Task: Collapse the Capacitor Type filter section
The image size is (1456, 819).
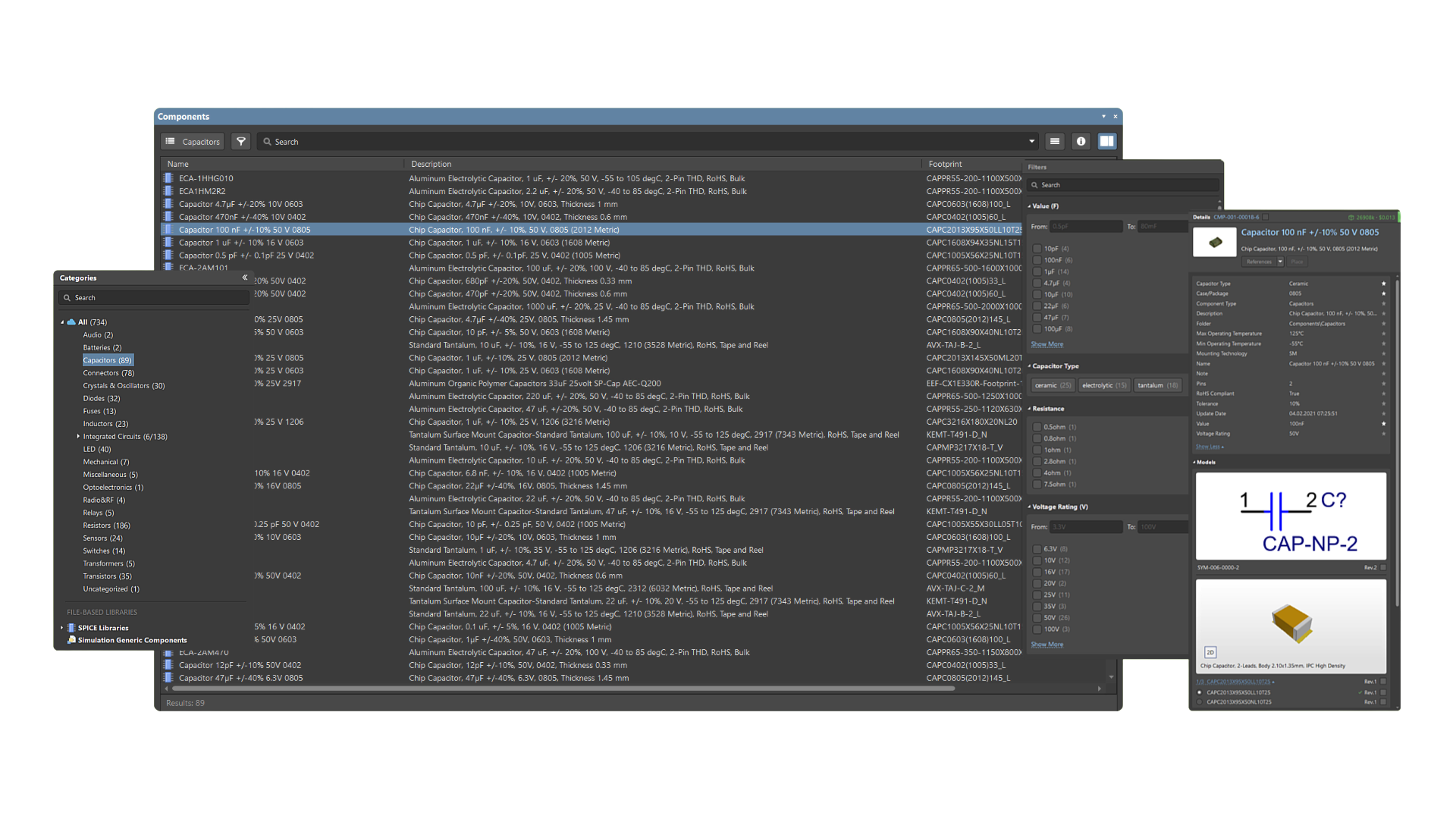Action: click(x=1030, y=366)
